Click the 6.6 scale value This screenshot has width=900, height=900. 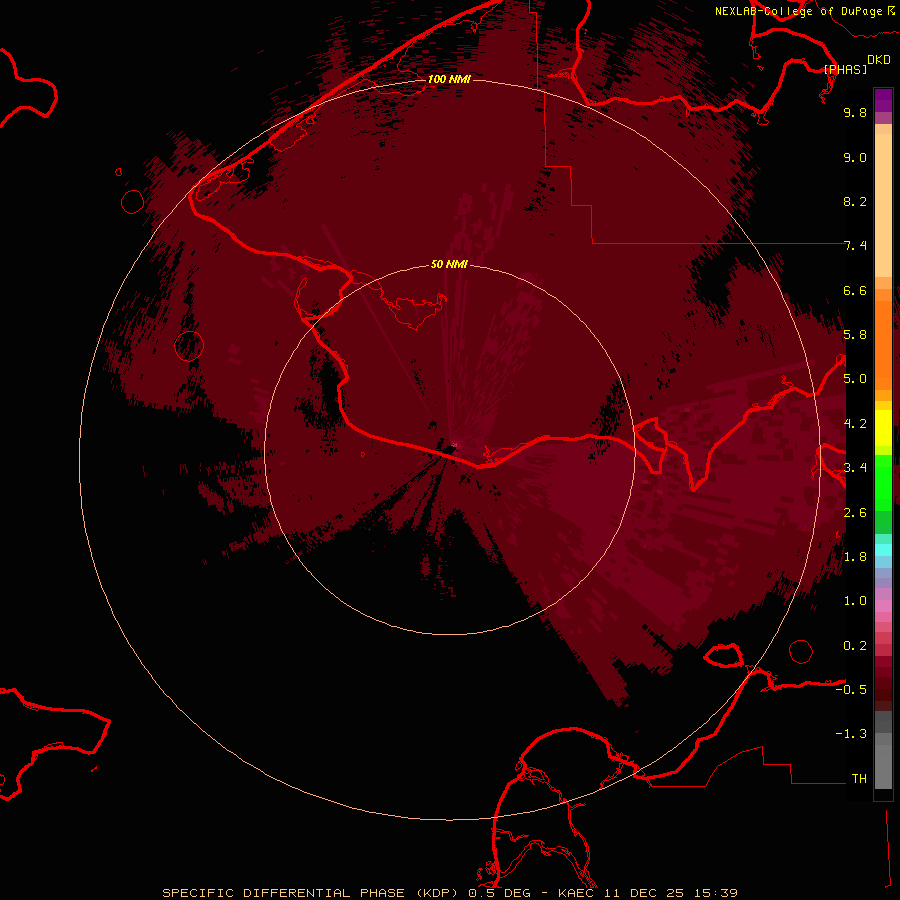pos(855,290)
